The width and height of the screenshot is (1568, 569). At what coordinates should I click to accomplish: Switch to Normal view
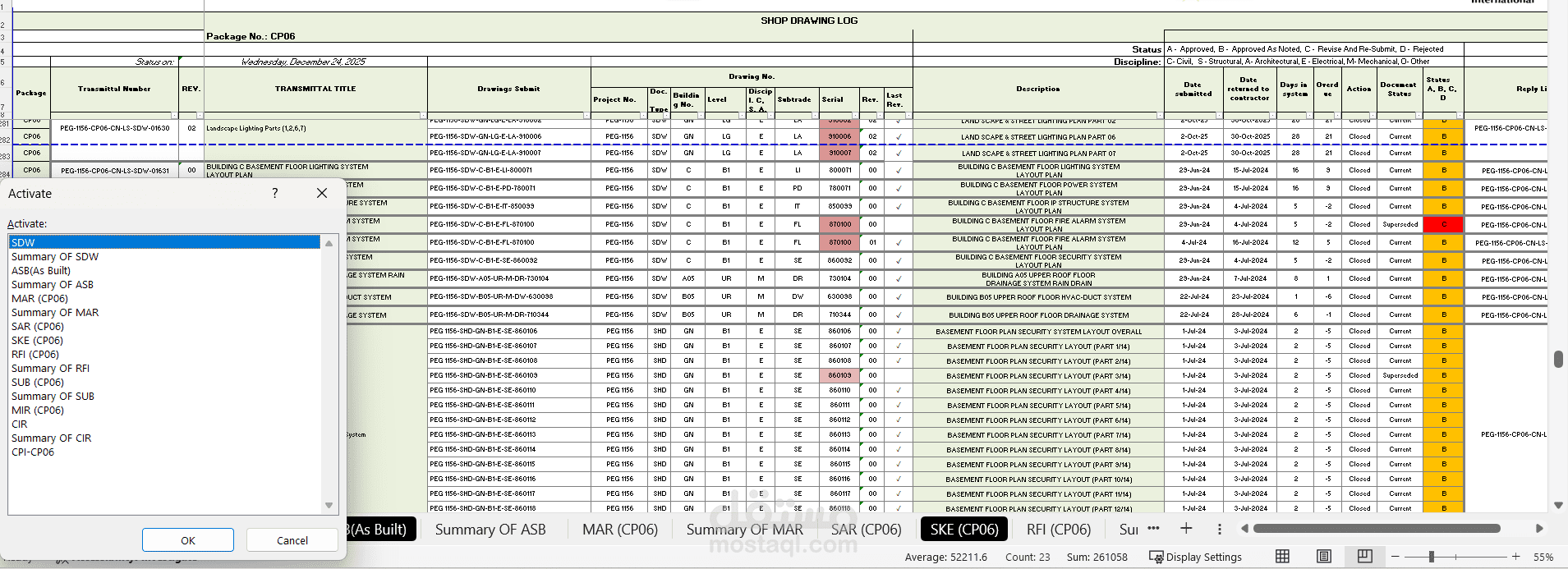point(1282,556)
